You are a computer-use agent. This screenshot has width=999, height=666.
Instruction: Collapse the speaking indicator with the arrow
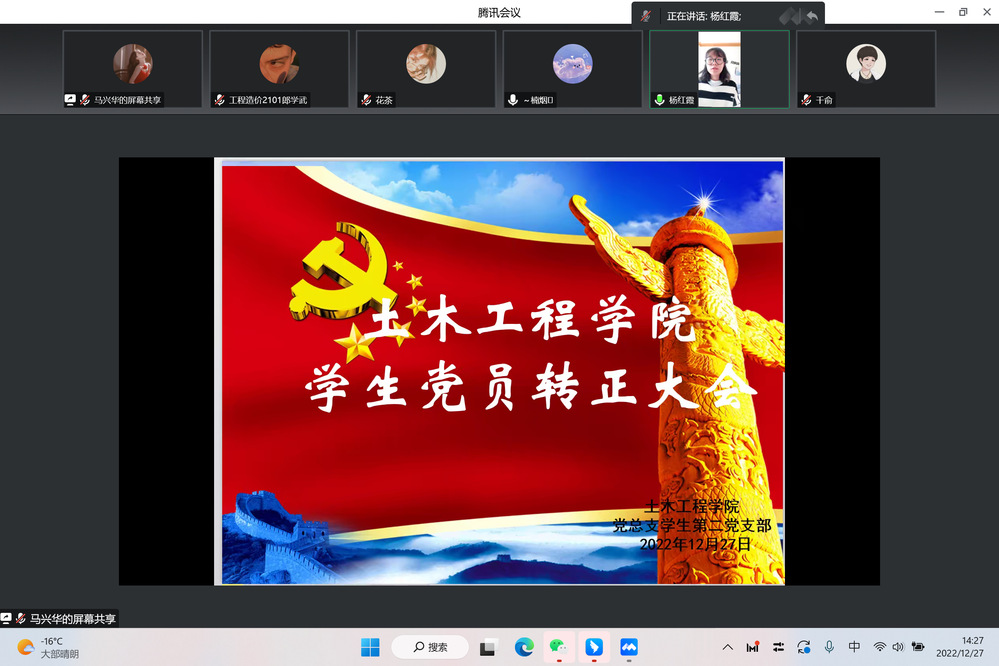[x=812, y=16]
